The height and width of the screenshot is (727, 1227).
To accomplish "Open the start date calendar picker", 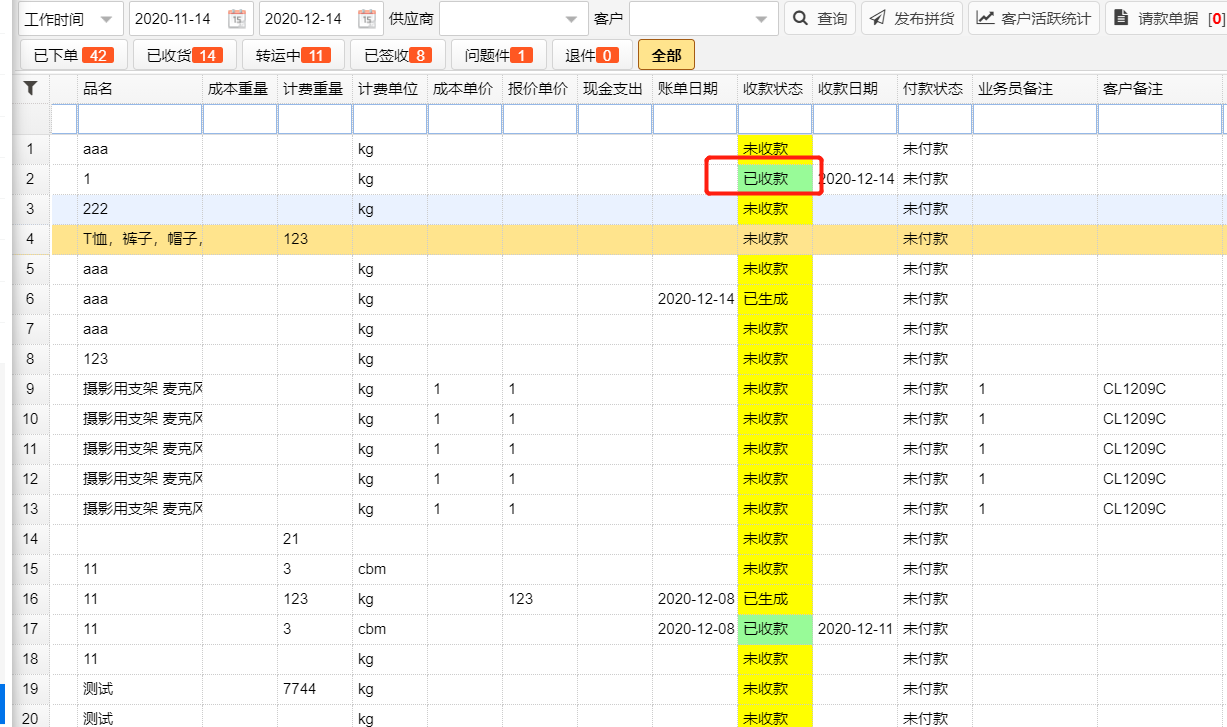I will [x=237, y=19].
